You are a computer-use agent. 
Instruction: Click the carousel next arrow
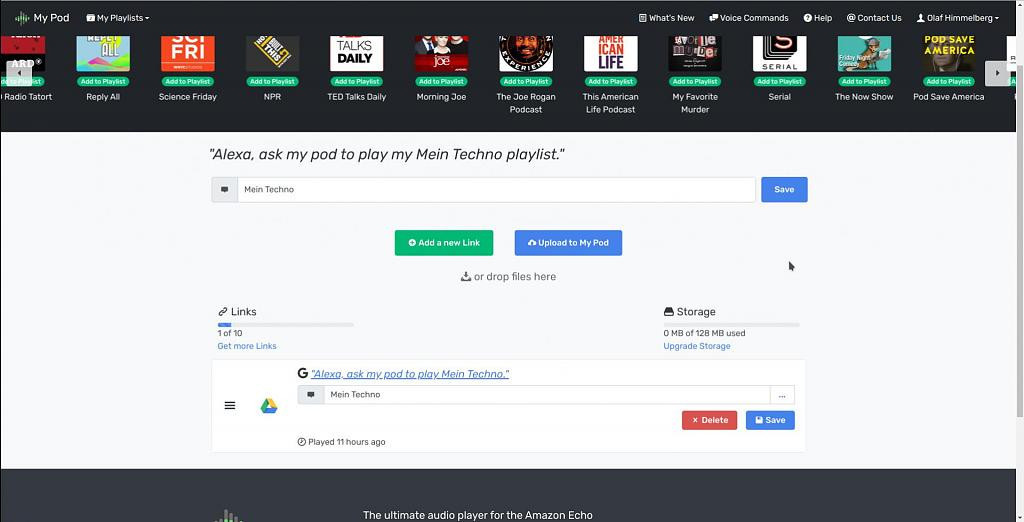[x=997, y=73]
